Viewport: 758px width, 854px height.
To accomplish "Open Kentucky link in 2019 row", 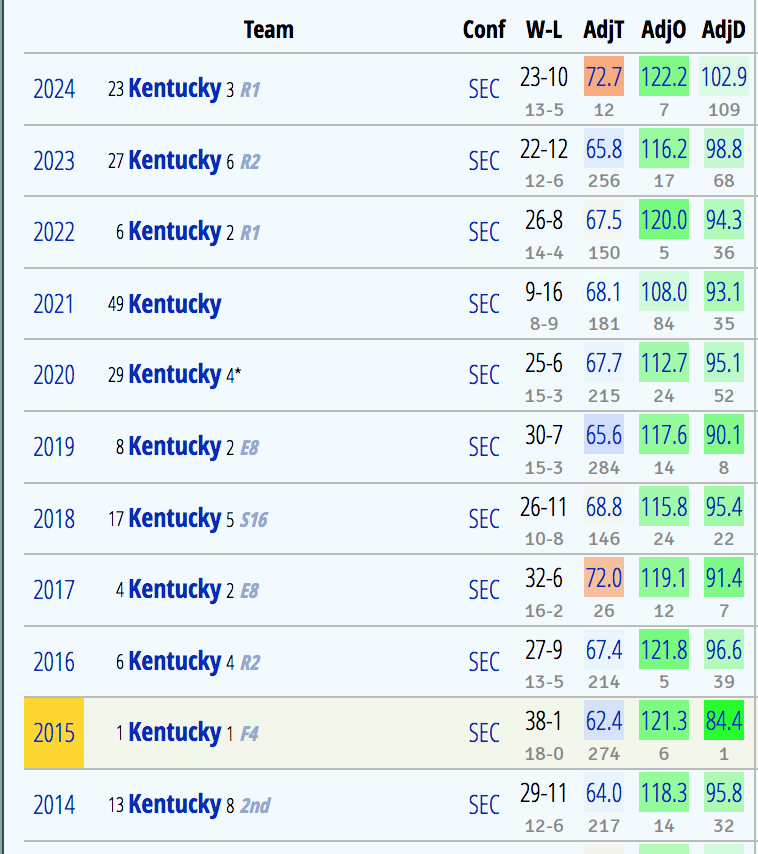I will (174, 446).
